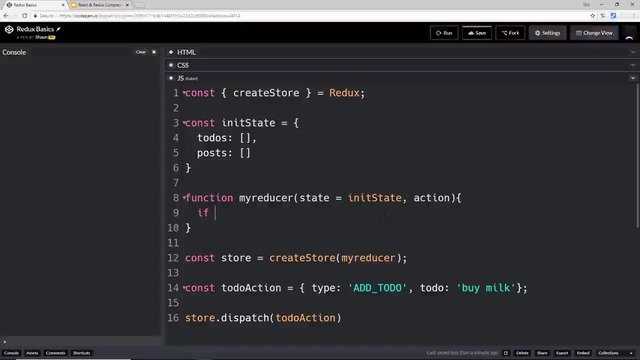Image resolution: width=640 pixels, height=360 pixels.
Task: Toggle Console in footer bar
Action: tap(11, 353)
